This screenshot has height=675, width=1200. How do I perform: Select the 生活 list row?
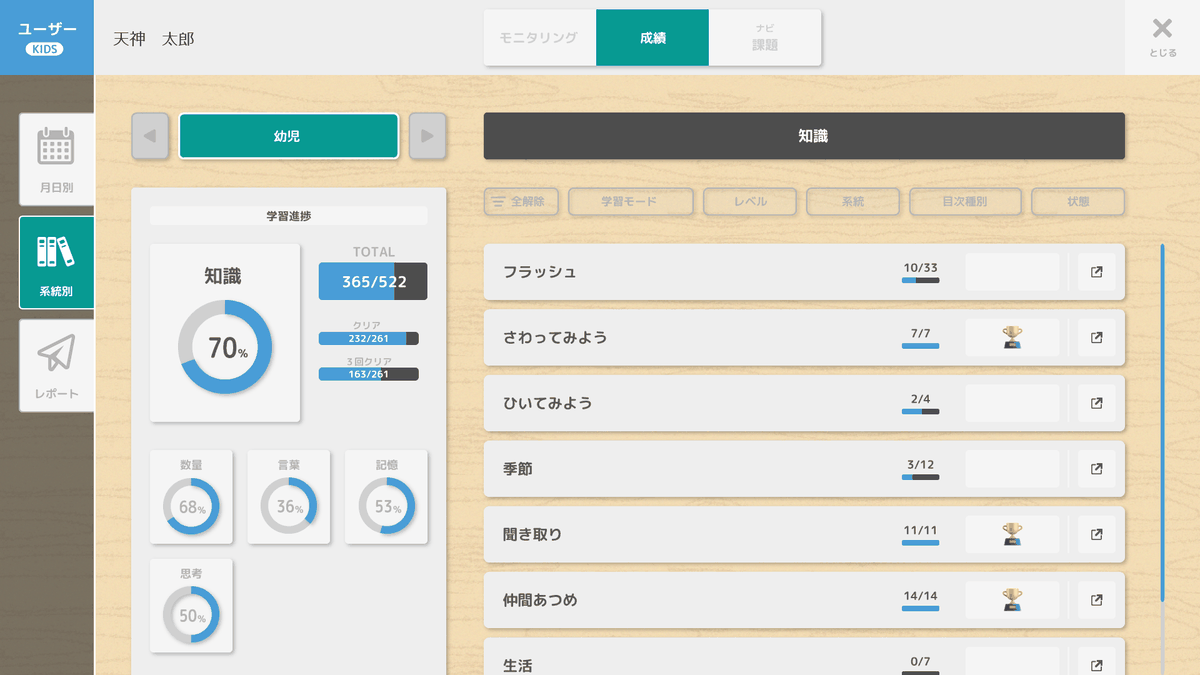click(x=804, y=657)
